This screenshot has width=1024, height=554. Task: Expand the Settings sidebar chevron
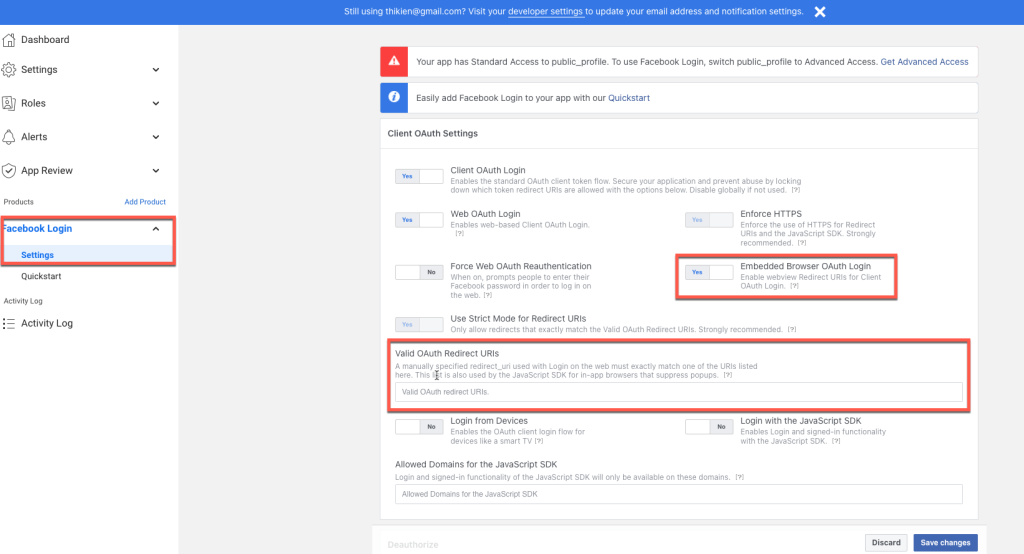tap(155, 70)
